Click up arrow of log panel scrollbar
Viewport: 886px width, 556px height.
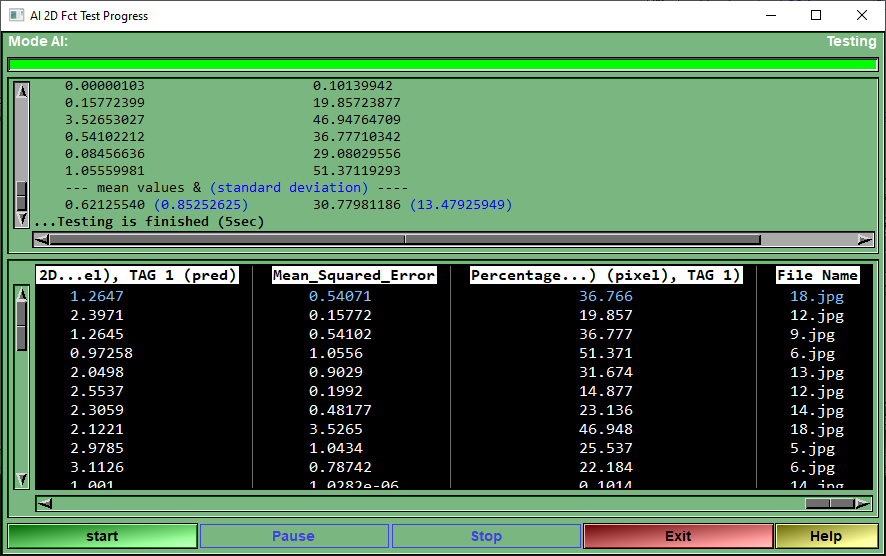21,90
